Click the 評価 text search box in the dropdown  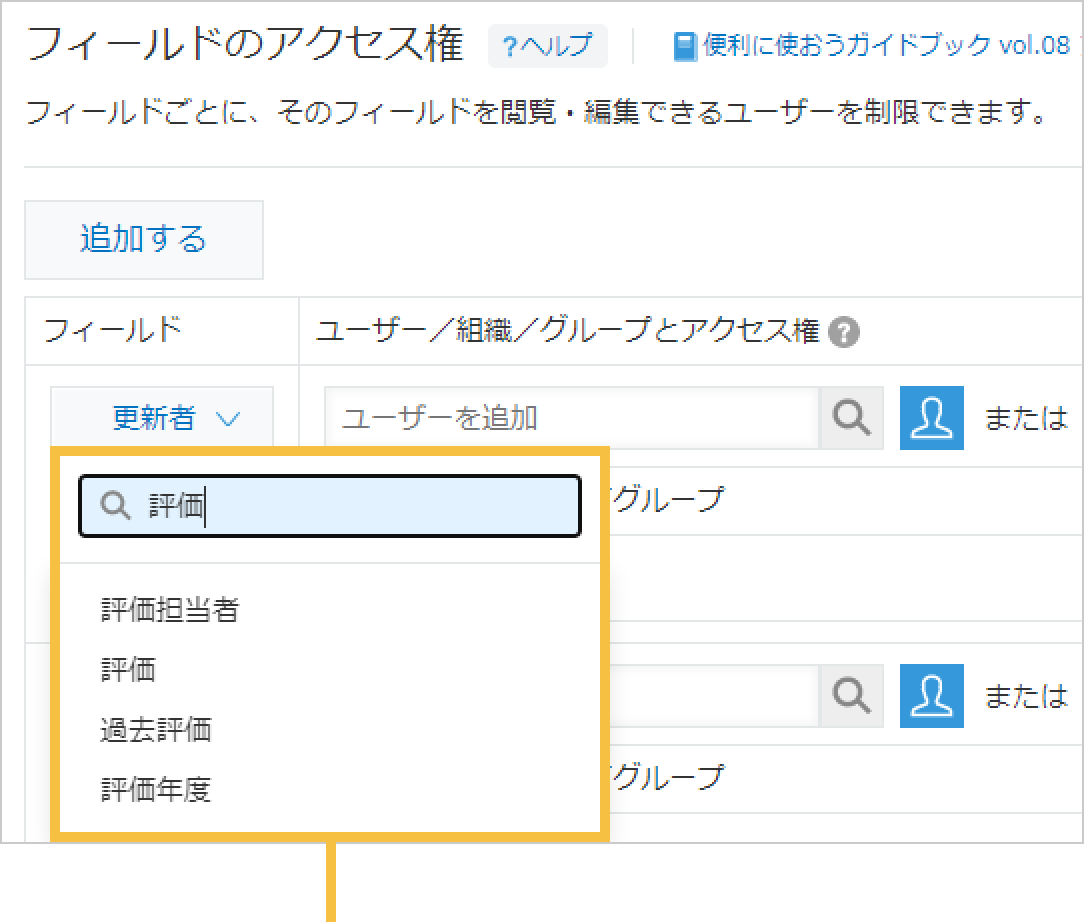(x=330, y=506)
